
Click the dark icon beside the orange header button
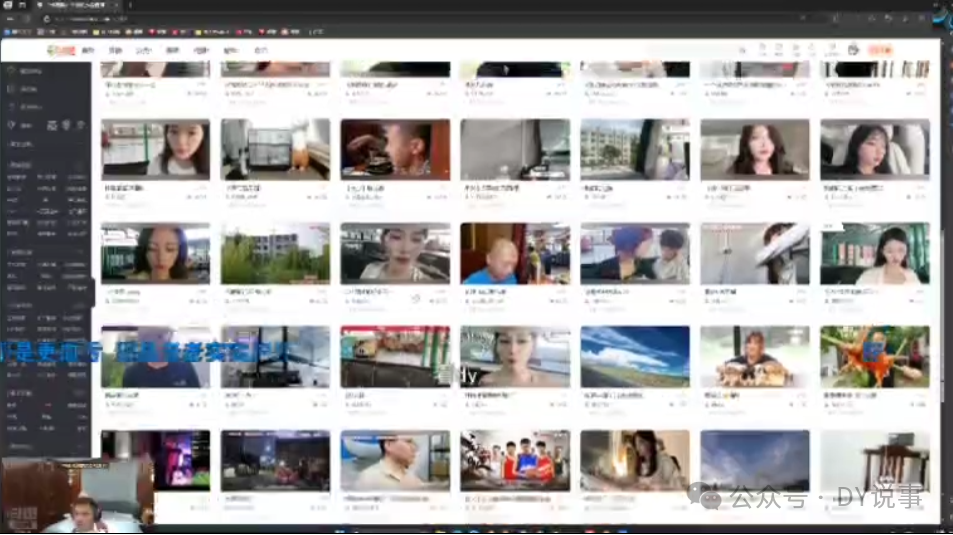pos(853,50)
